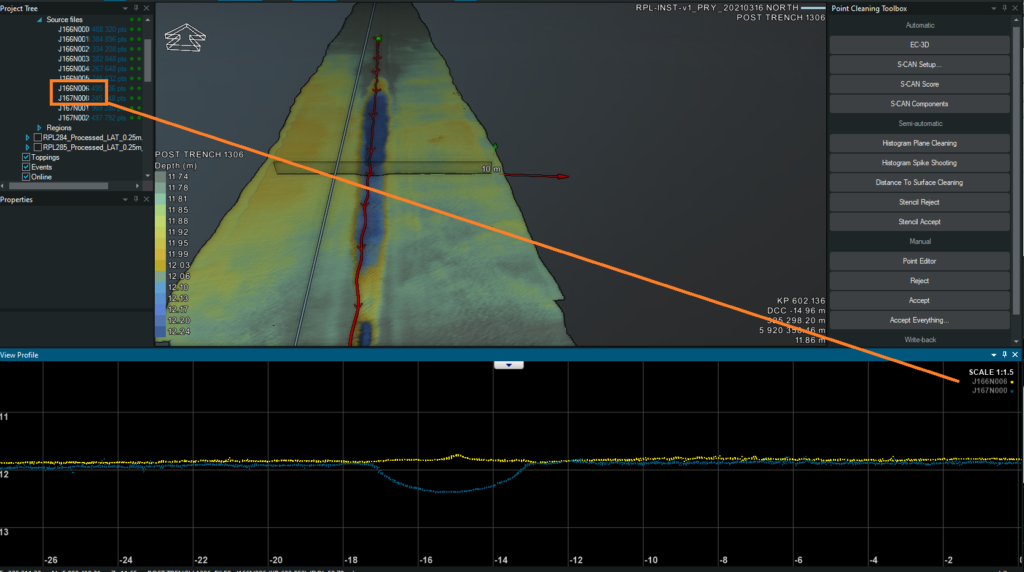Toggle first green dot on the Source files row
The width and height of the screenshot is (1024, 572).
click(x=132, y=20)
